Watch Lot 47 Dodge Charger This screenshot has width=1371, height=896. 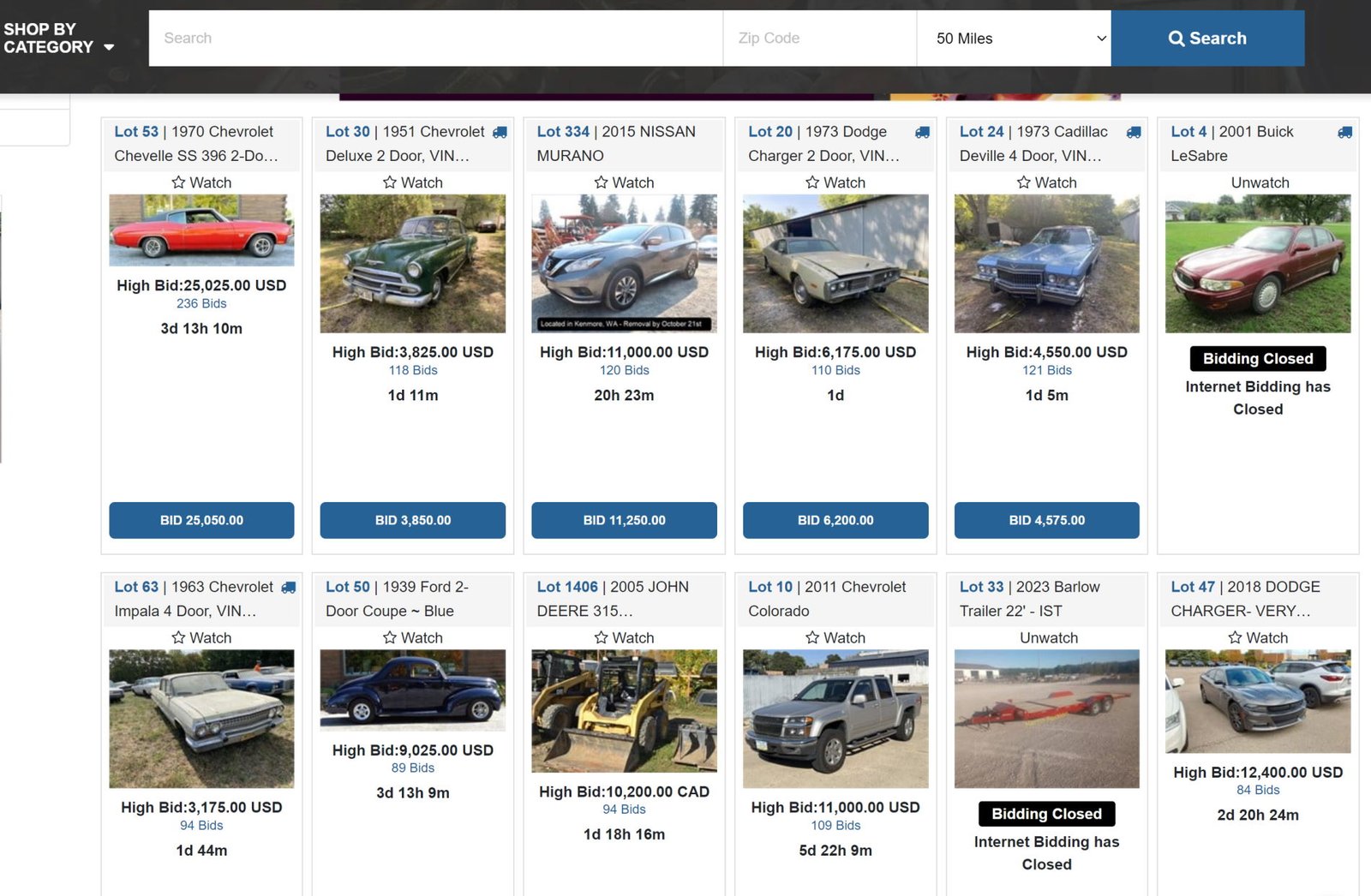1258,638
